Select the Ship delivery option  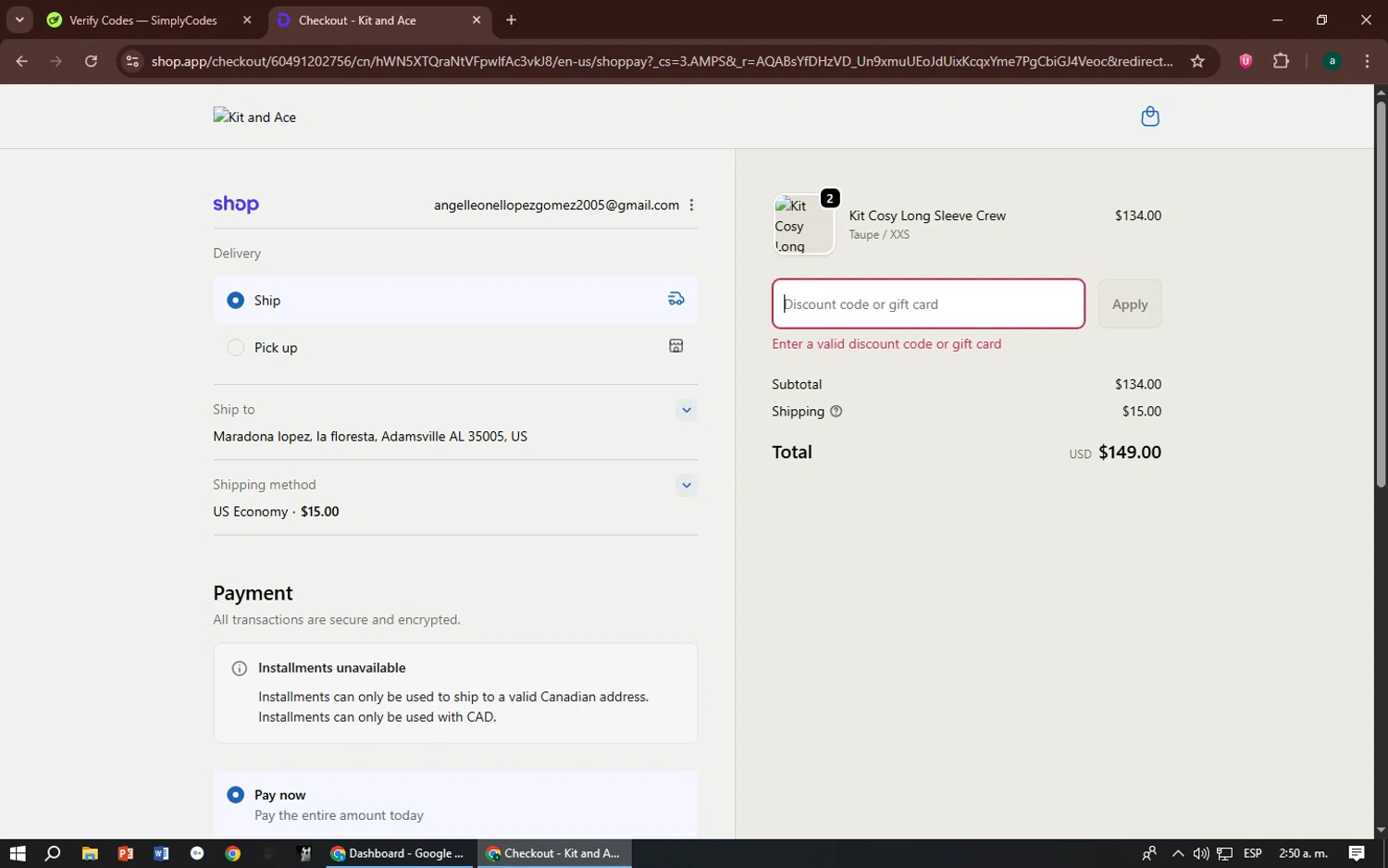coord(455,300)
